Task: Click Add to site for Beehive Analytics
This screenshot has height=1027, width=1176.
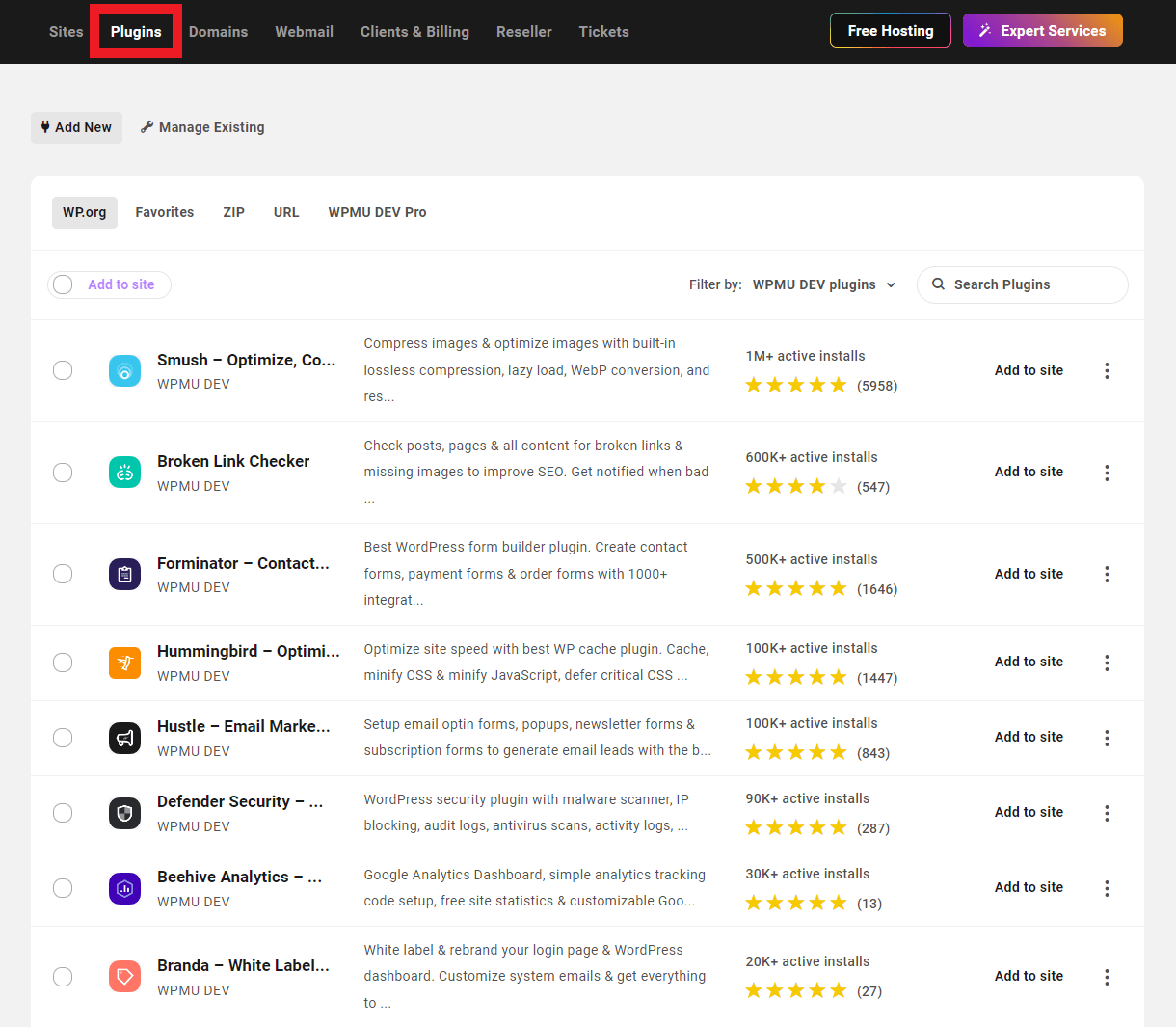Action: 1029,887
